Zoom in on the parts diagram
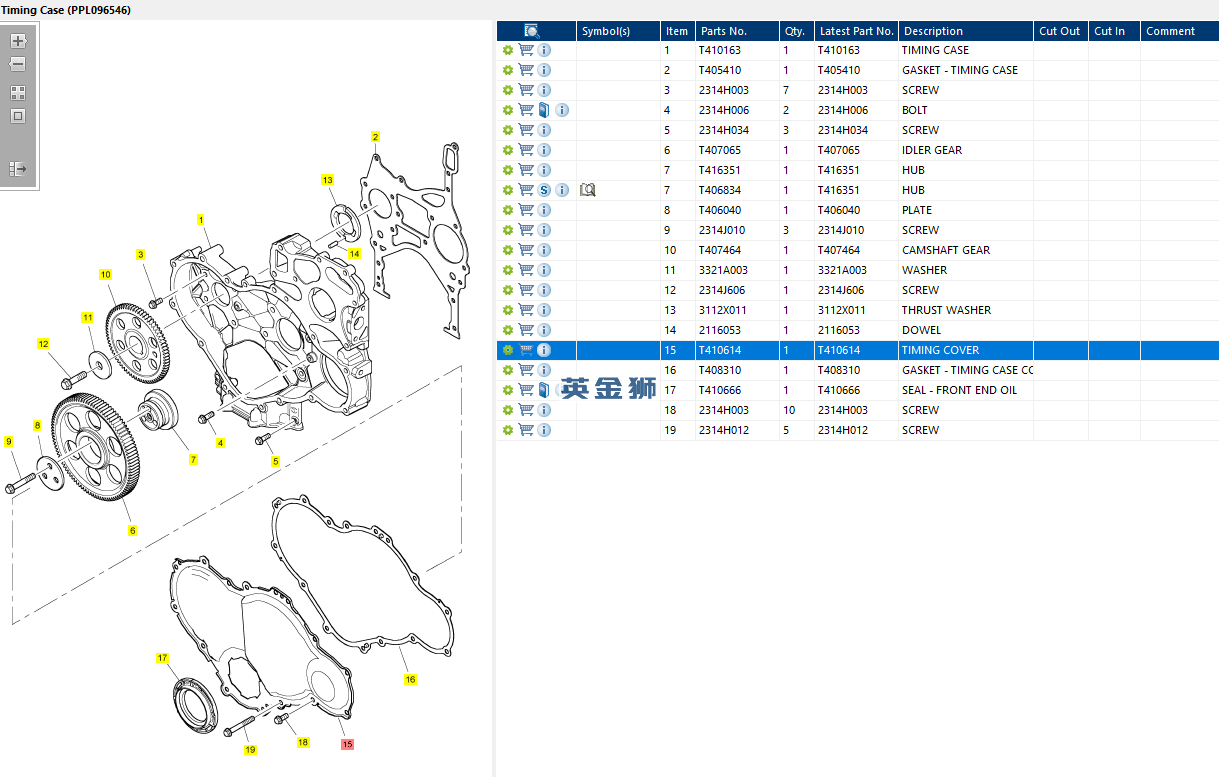 point(18,42)
